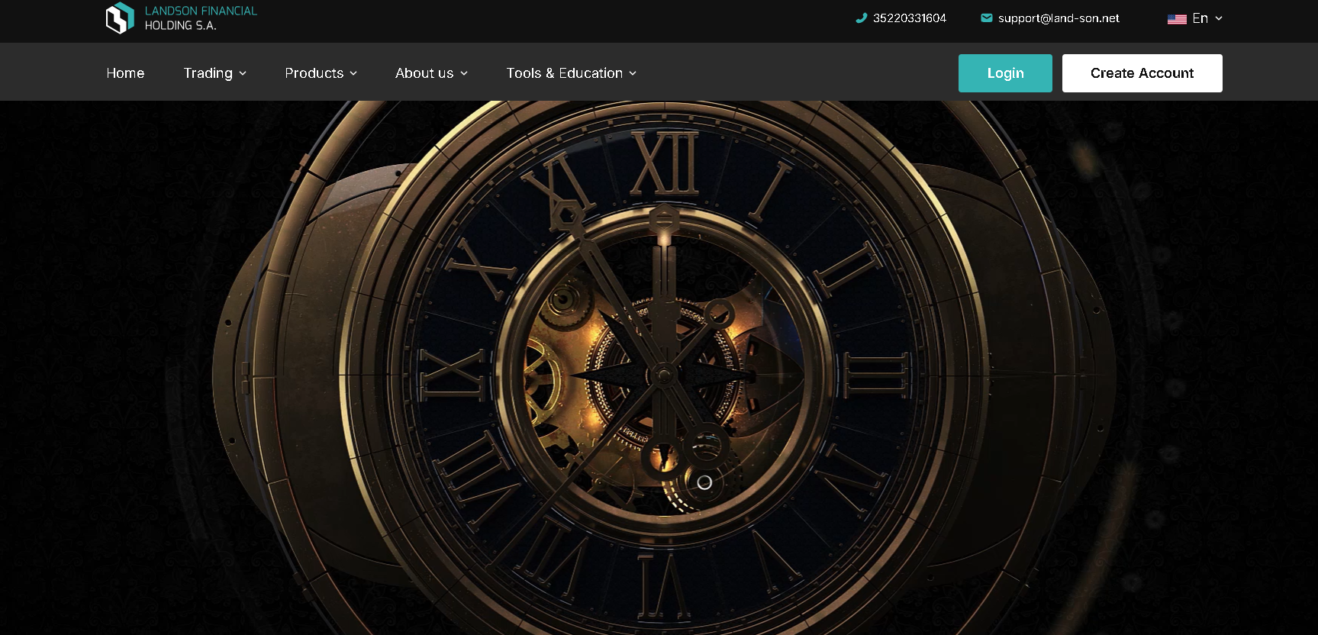Click the chevron beside About us
The image size is (1318, 635).
(464, 74)
